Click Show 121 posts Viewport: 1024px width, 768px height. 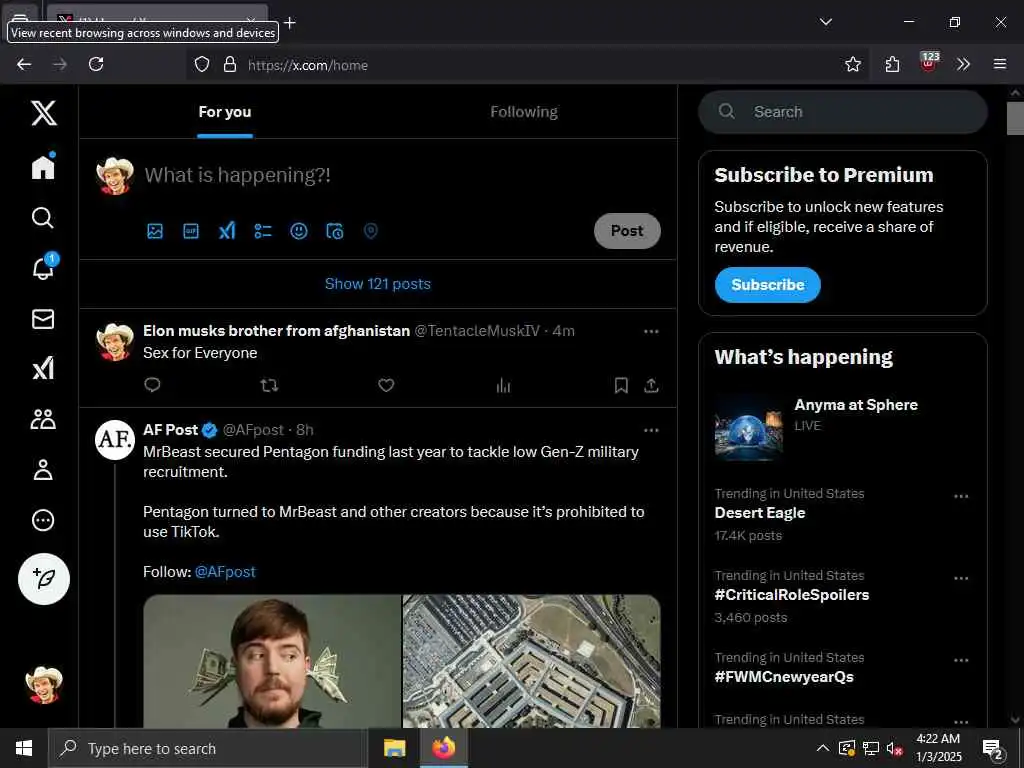(x=377, y=284)
